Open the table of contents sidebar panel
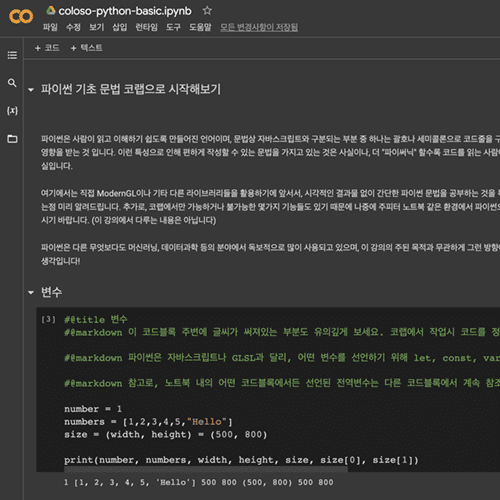Viewport: 500px width, 500px height. (12, 55)
